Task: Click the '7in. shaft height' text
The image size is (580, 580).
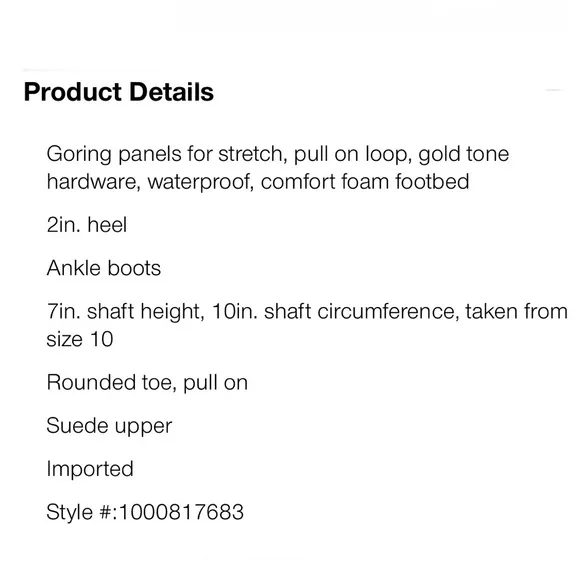Action: [x=125, y=311]
